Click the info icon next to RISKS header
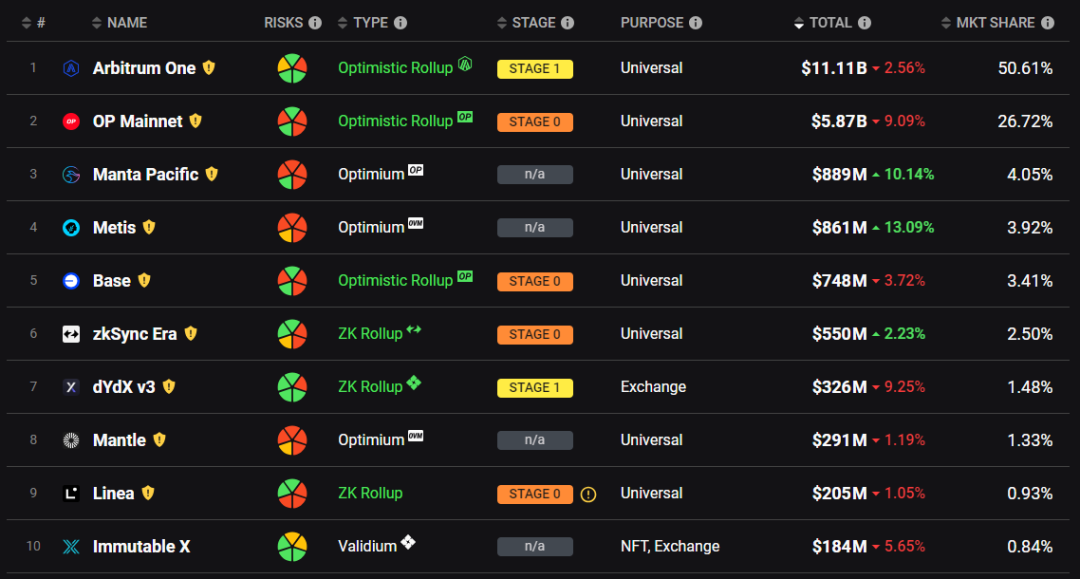1080x579 pixels. pyautogui.click(x=315, y=23)
